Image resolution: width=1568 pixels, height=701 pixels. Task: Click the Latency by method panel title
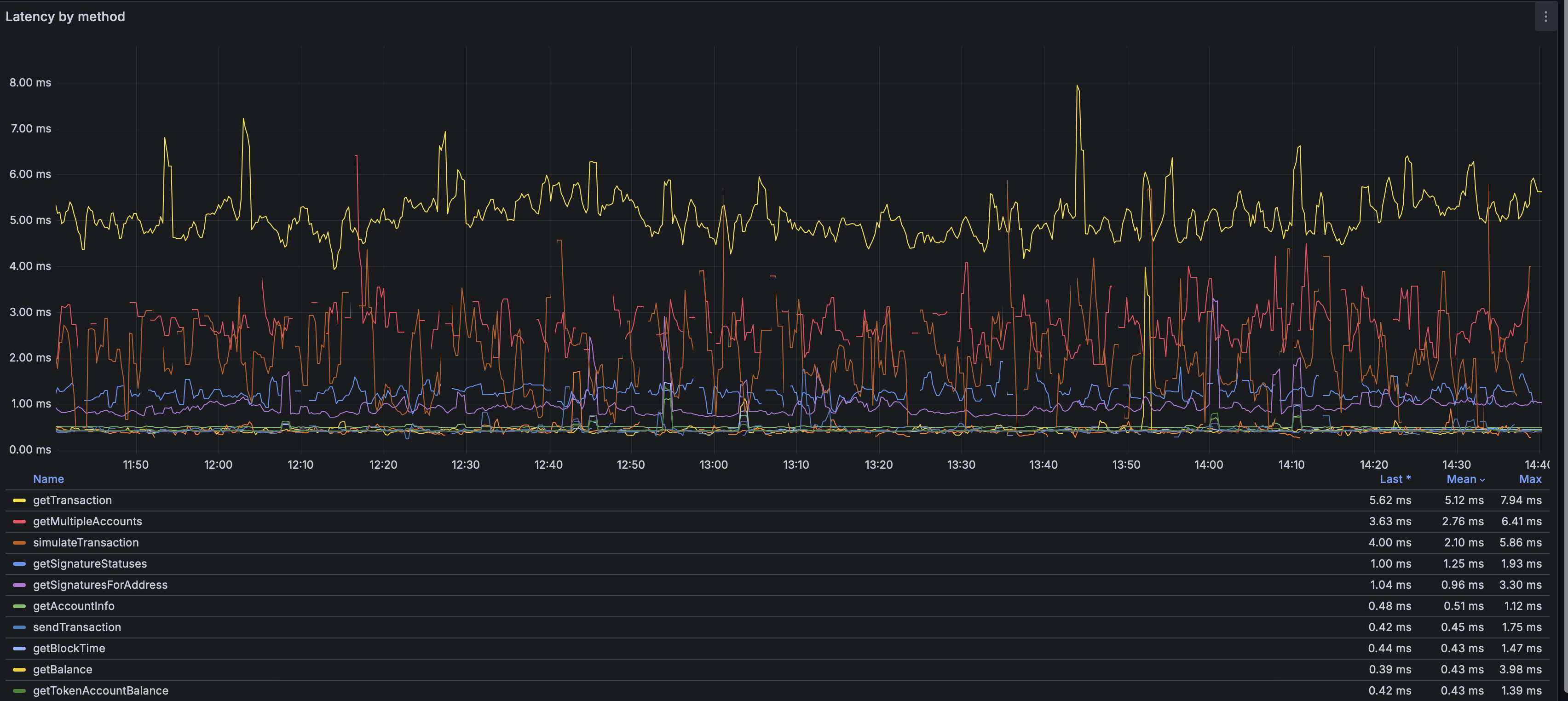tap(65, 17)
